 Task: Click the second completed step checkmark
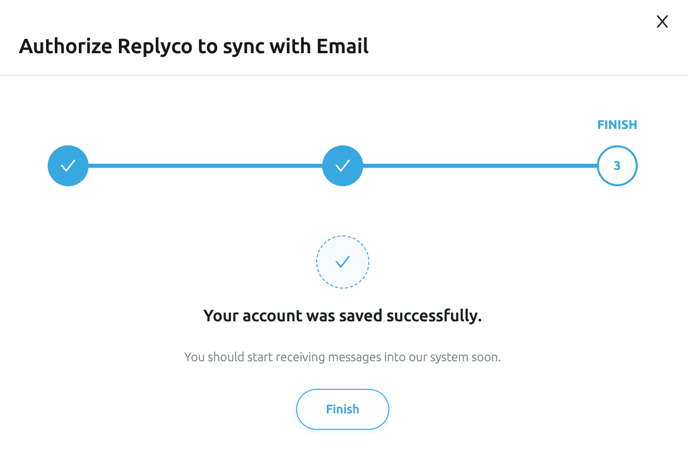342,166
